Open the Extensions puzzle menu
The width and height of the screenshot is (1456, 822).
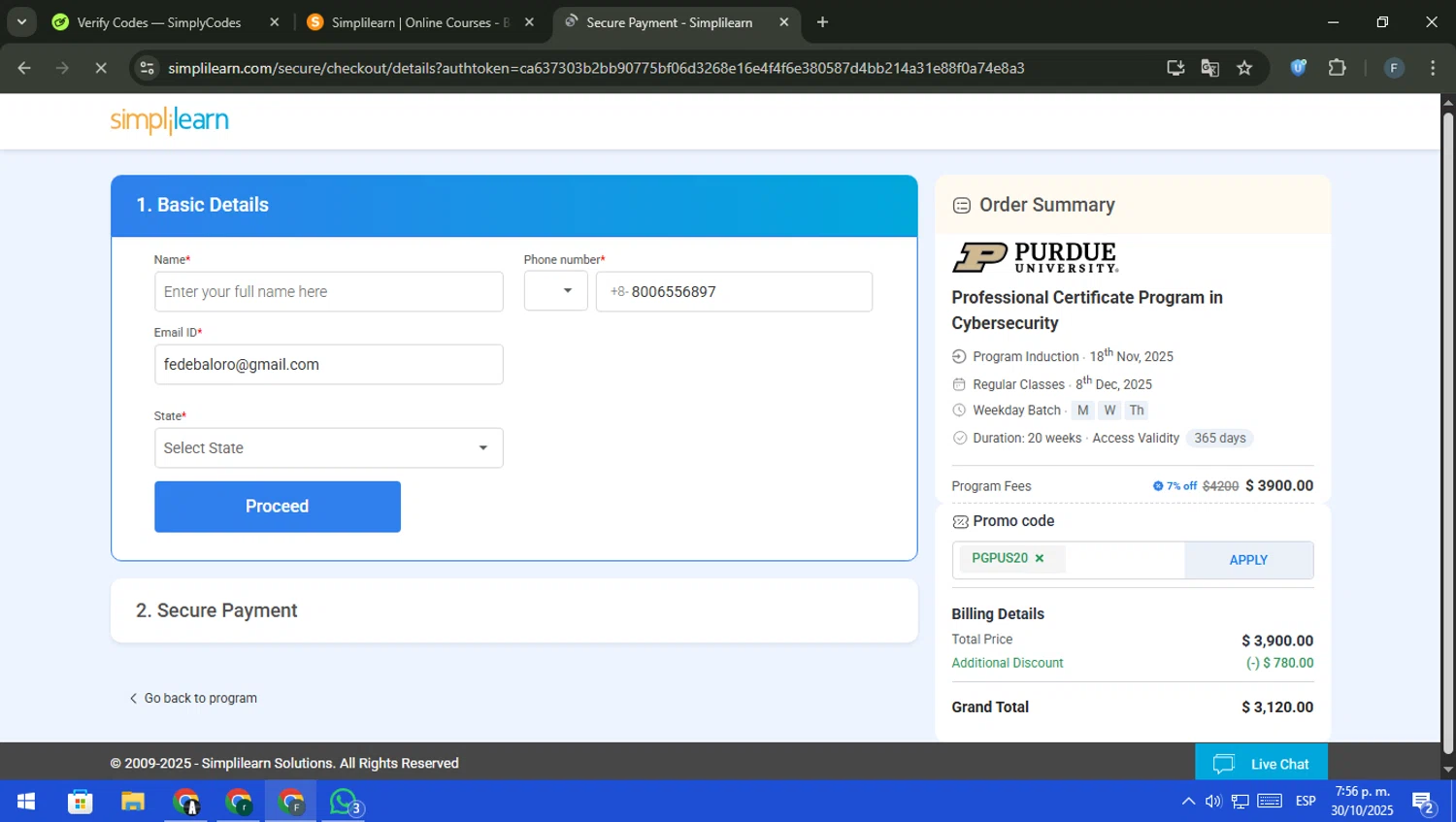click(1337, 68)
